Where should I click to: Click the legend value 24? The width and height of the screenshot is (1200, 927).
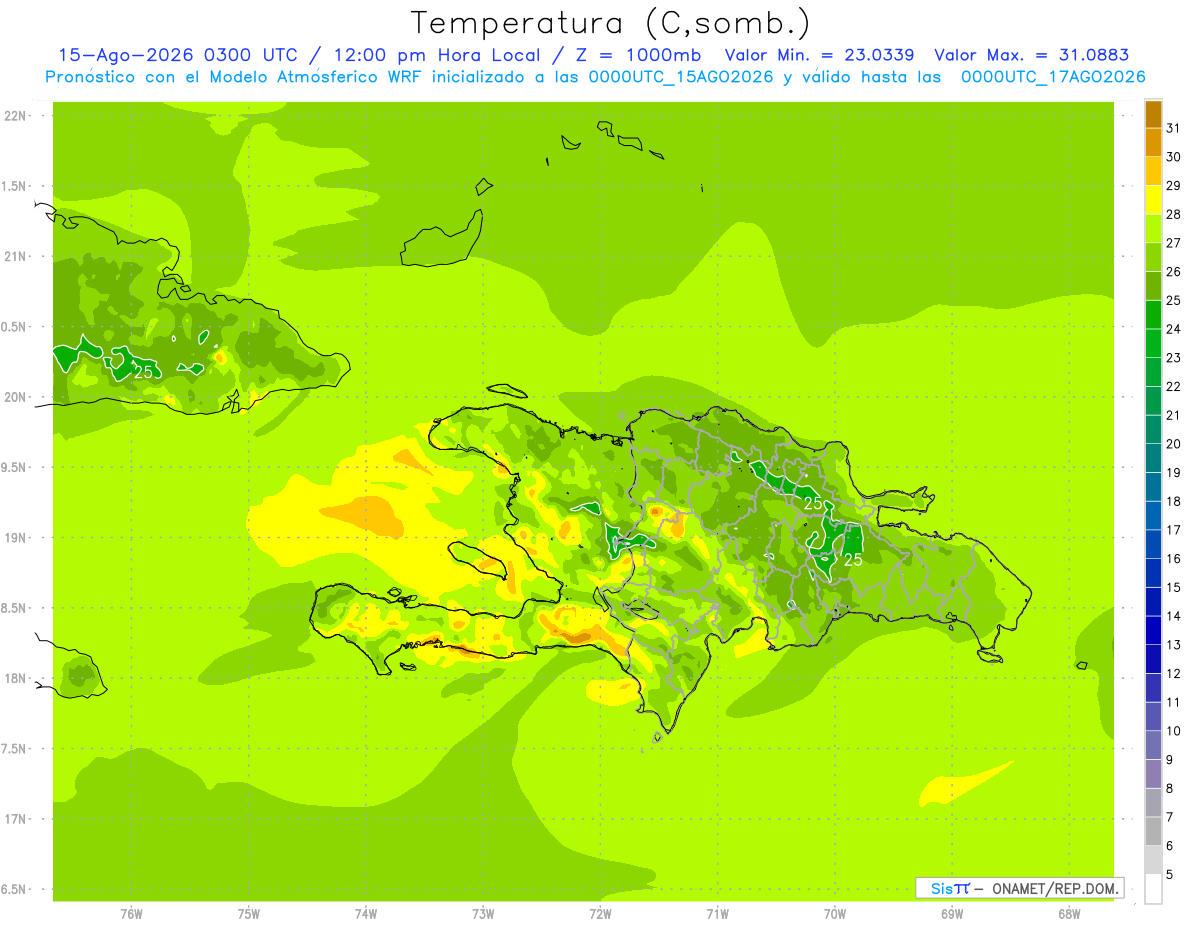(x=1174, y=329)
